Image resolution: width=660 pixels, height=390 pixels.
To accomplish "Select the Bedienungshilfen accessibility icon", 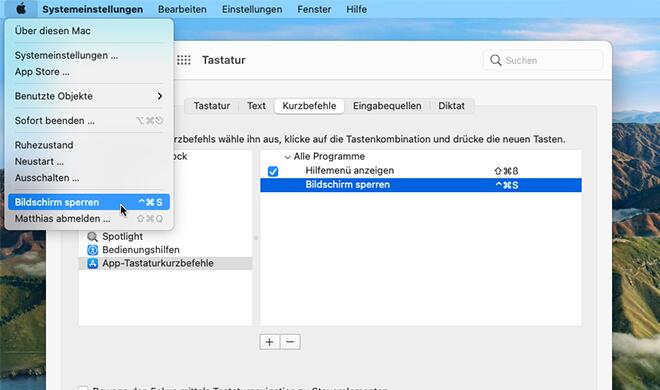I will (92, 250).
